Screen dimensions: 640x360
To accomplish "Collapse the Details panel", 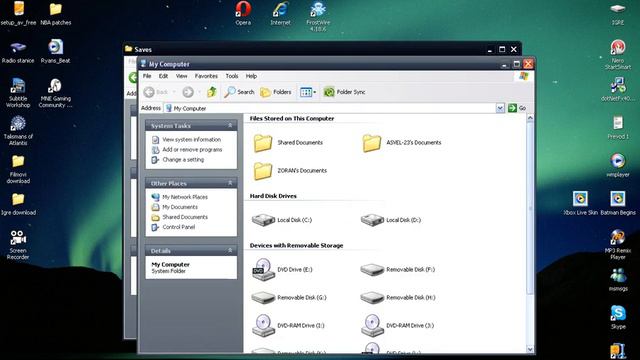I will (230, 250).
